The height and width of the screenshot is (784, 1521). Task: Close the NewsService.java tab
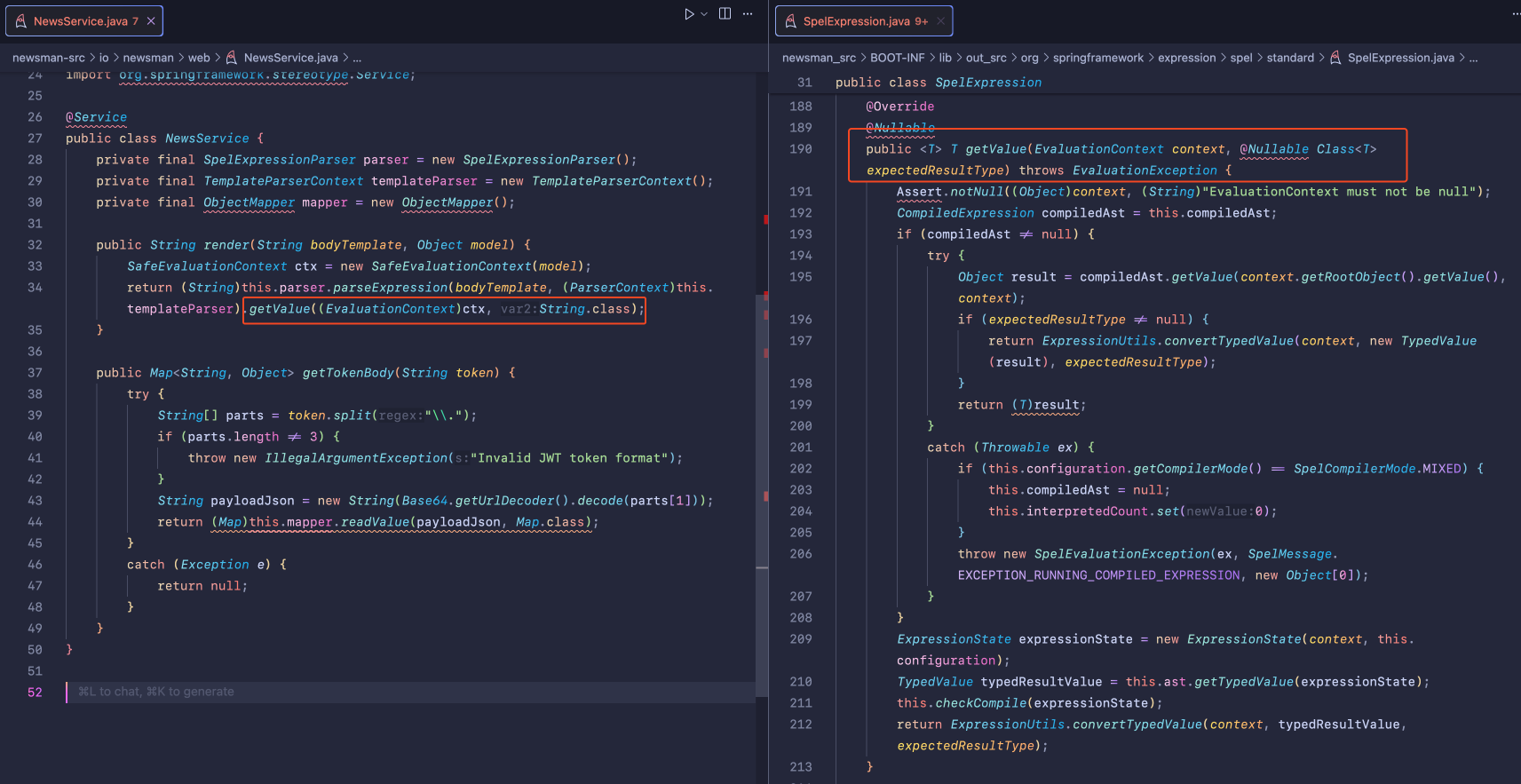(x=151, y=21)
